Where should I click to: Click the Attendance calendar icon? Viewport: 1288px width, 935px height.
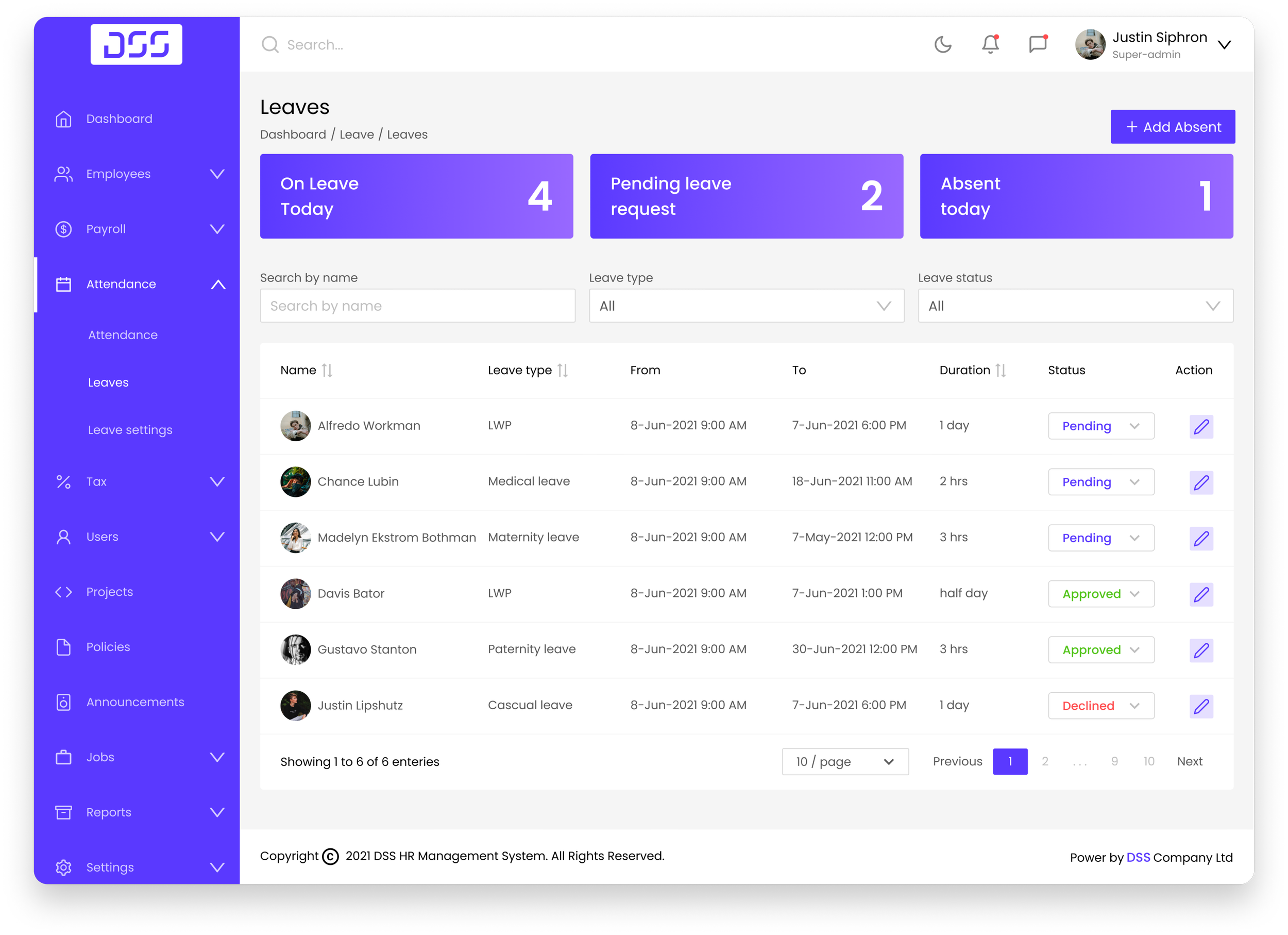click(x=63, y=284)
